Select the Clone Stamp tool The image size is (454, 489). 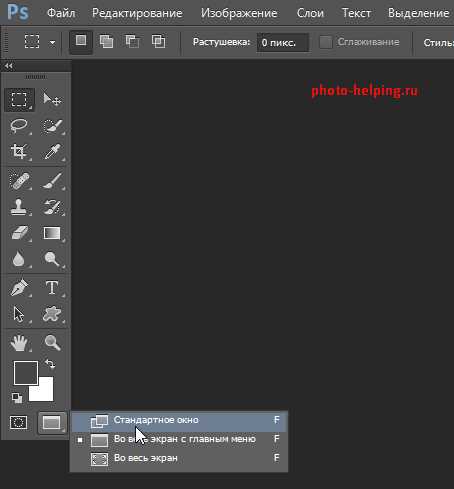(x=19, y=207)
